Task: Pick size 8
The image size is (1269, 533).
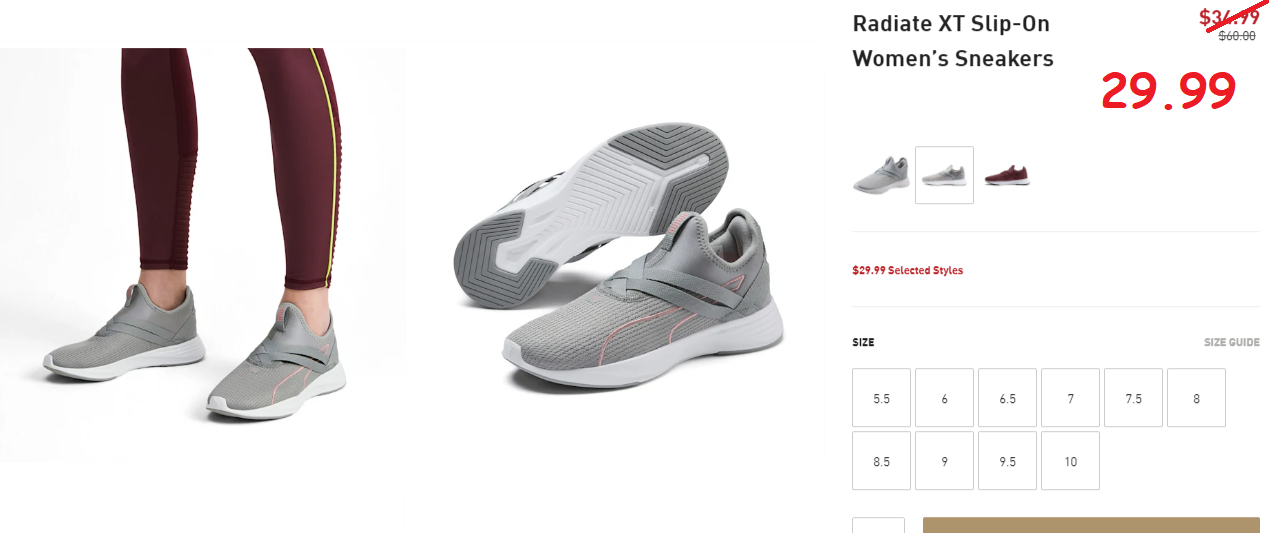Action: click(x=1196, y=398)
